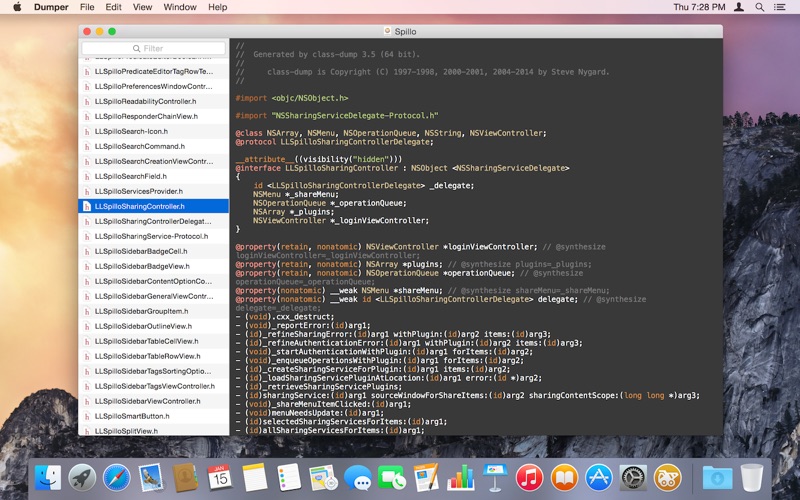Open the Mac App Store dock icon
Image resolution: width=800 pixels, height=500 pixels.
(599, 477)
